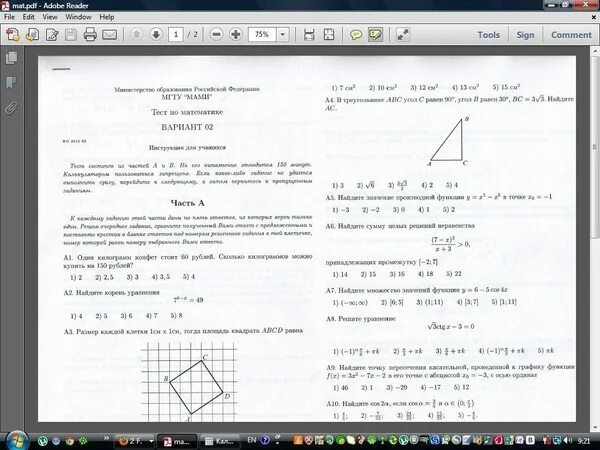Open the View menu
This screenshot has height=450, width=600.
[50, 17]
